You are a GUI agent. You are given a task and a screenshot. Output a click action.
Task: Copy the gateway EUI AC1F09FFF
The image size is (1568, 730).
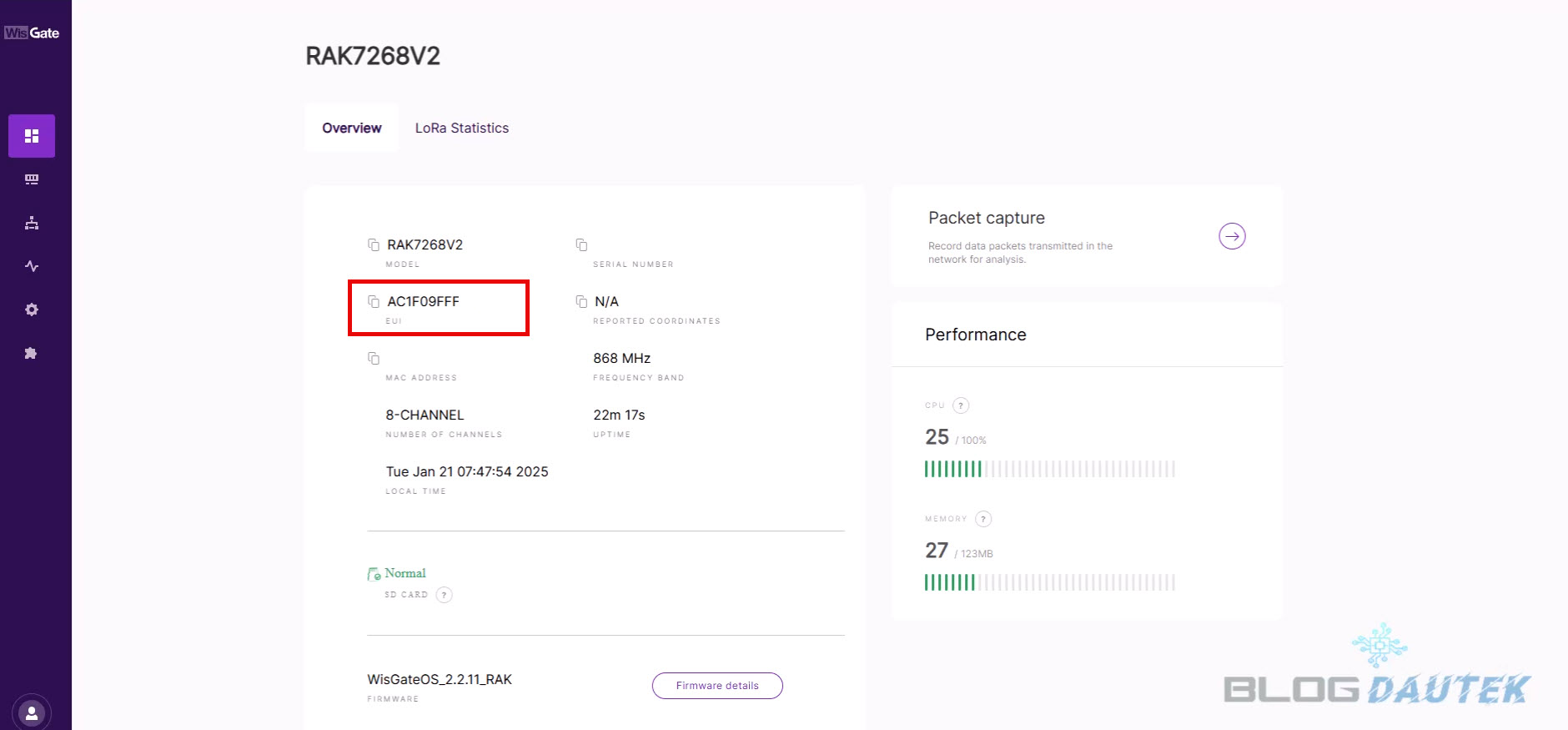coord(374,301)
